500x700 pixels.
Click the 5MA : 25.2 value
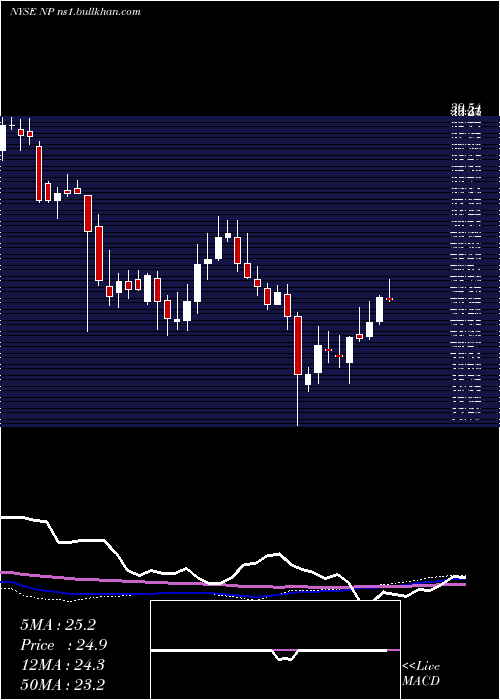(58, 625)
